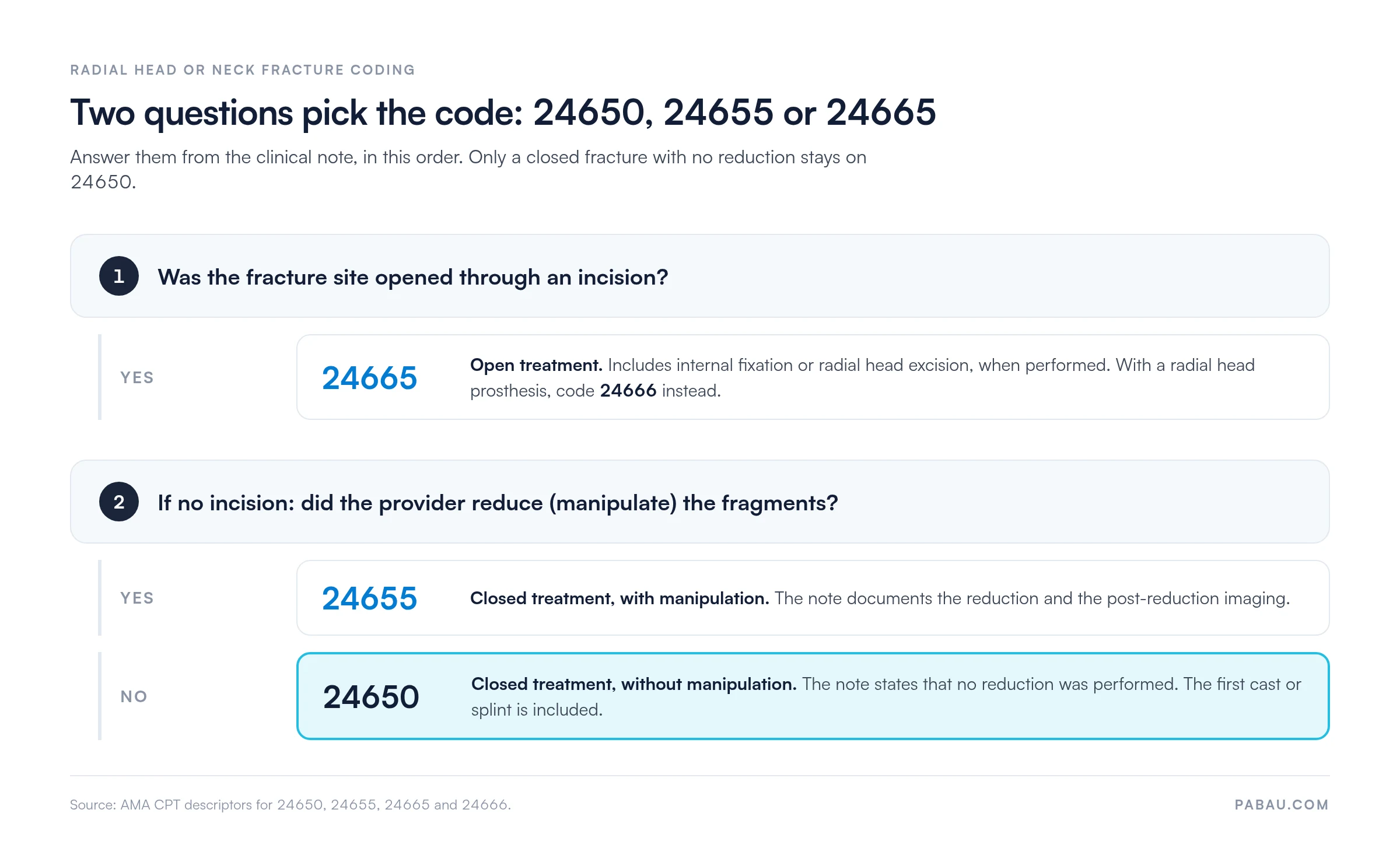Click the Source AMA CPT descriptors footnote
The width and height of the screenshot is (1400, 862).
point(290,805)
